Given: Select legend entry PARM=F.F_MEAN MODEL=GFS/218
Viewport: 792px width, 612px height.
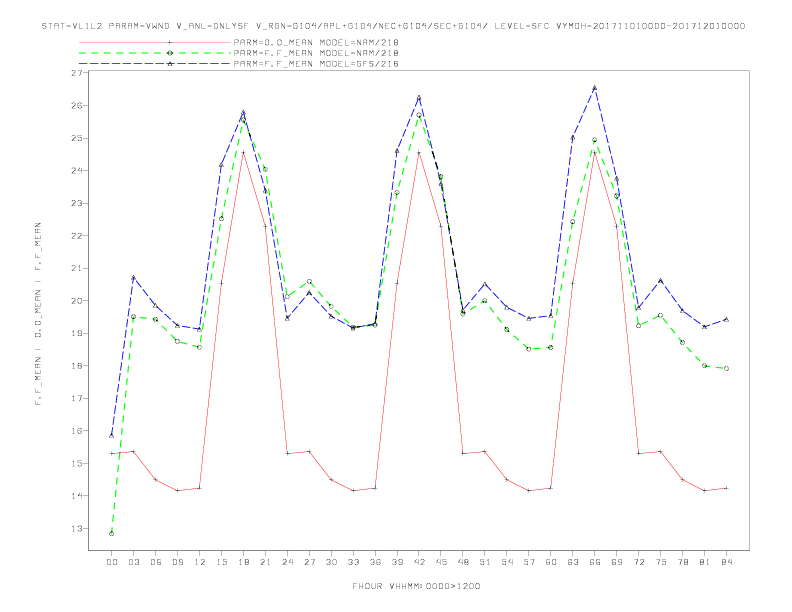Looking at the screenshot, I should (316, 64).
